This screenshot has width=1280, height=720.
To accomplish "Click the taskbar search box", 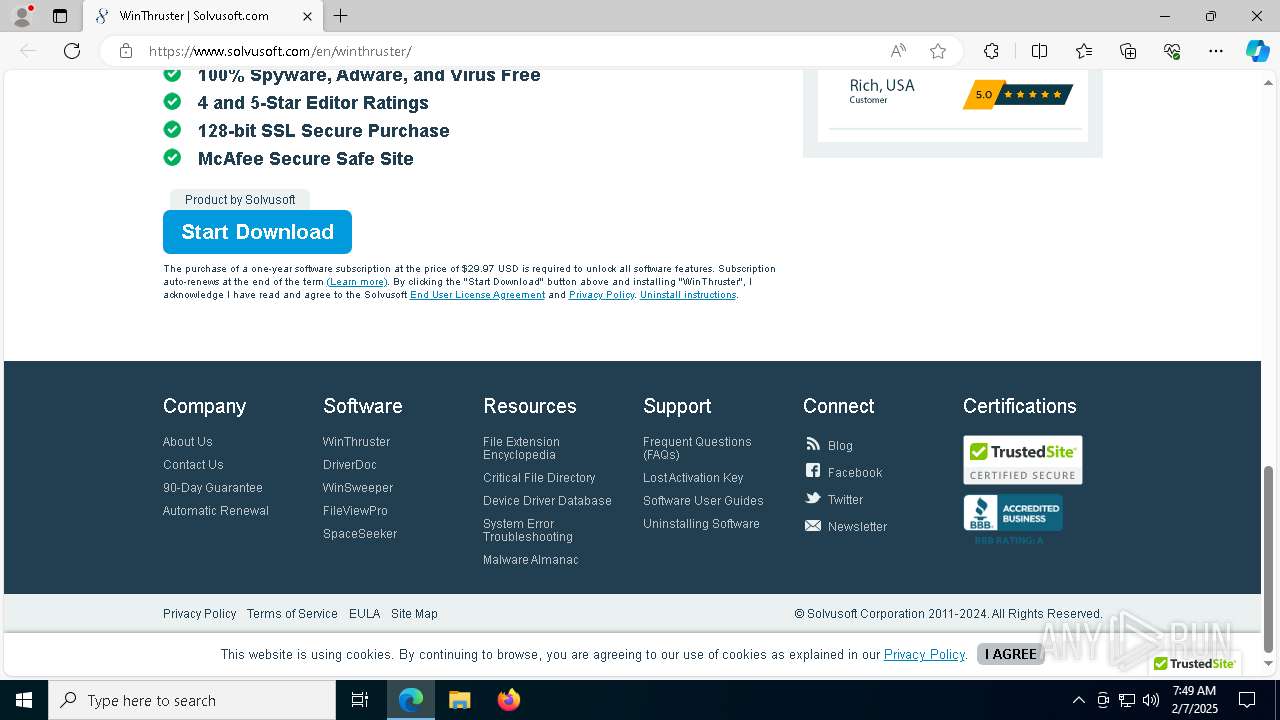I will 192,700.
